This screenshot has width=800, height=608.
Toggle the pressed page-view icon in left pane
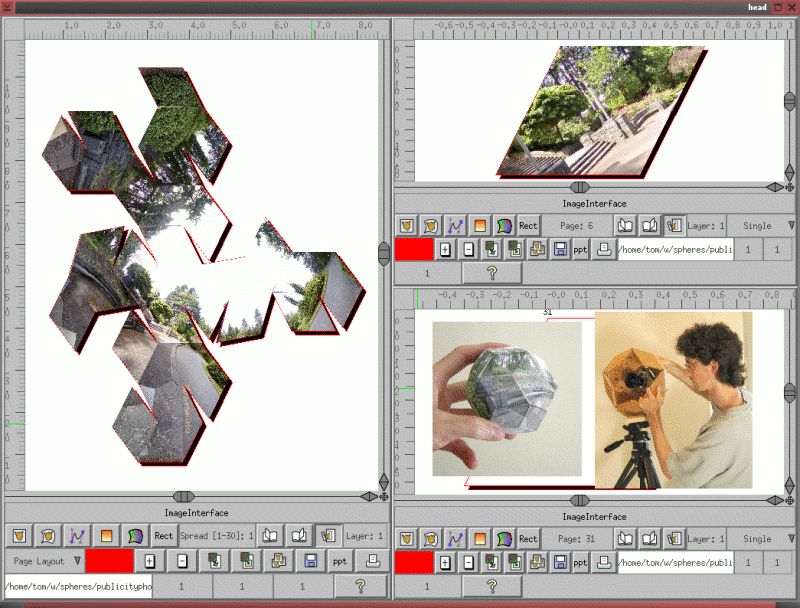point(327,536)
